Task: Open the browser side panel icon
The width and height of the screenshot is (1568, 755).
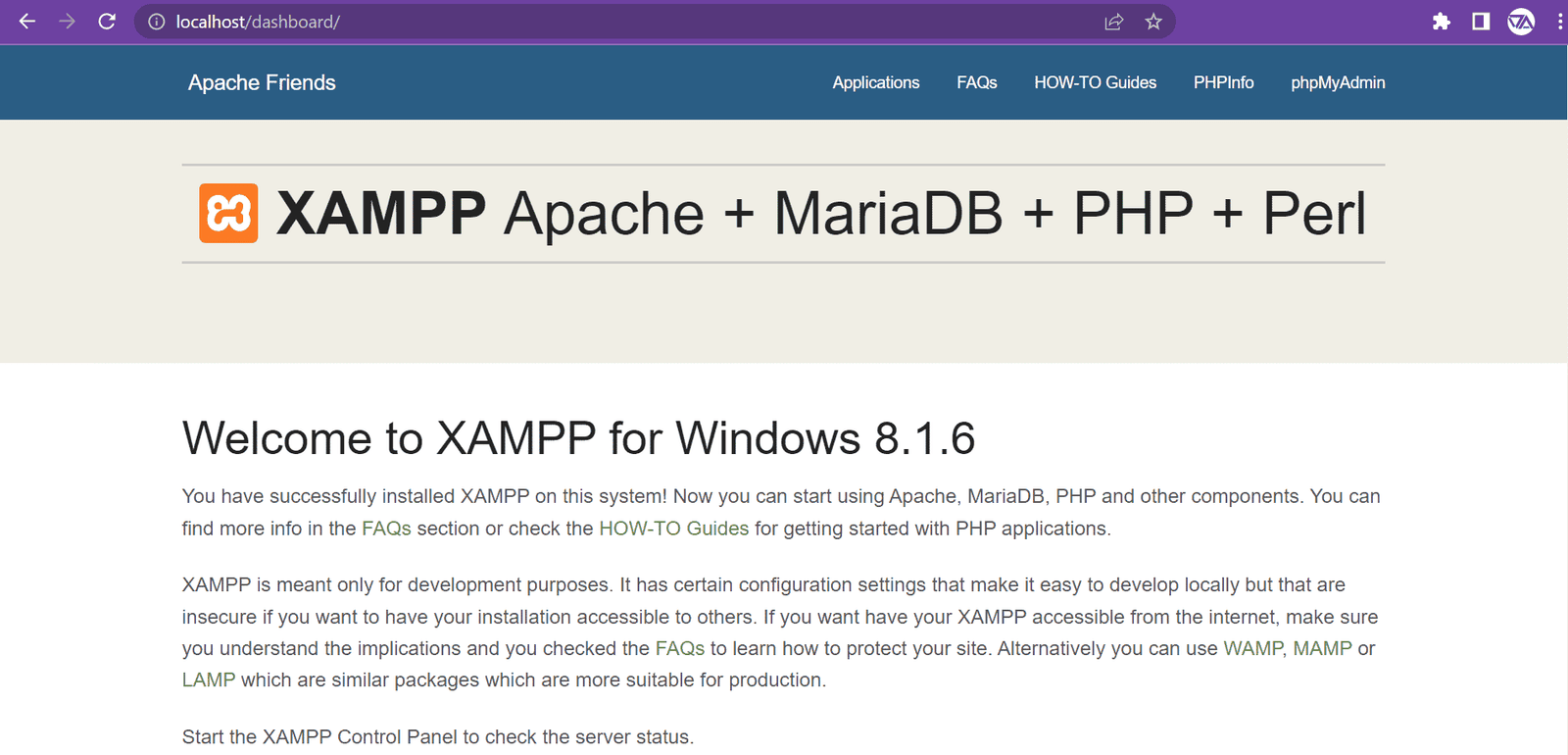Action: coord(1481,22)
